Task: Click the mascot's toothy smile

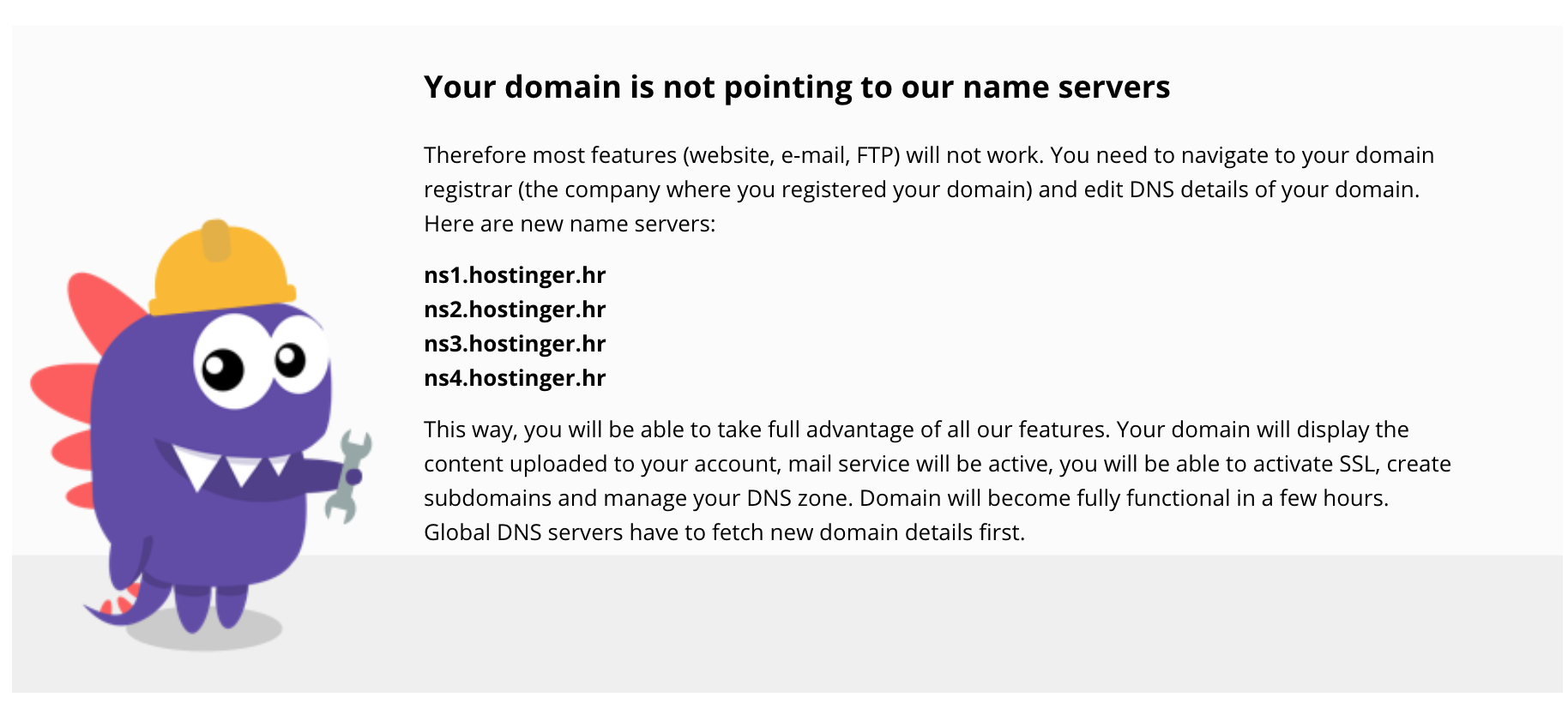Action: pos(227,467)
